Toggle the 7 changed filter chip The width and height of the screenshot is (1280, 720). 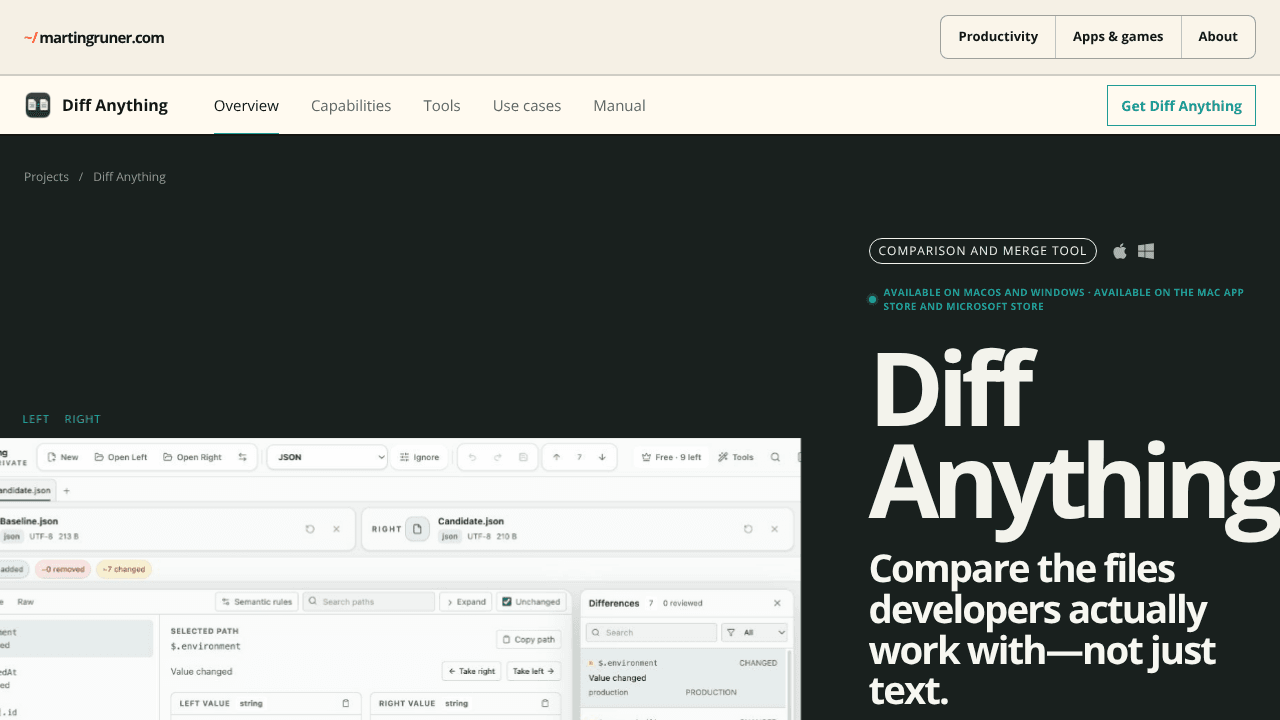point(124,569)
